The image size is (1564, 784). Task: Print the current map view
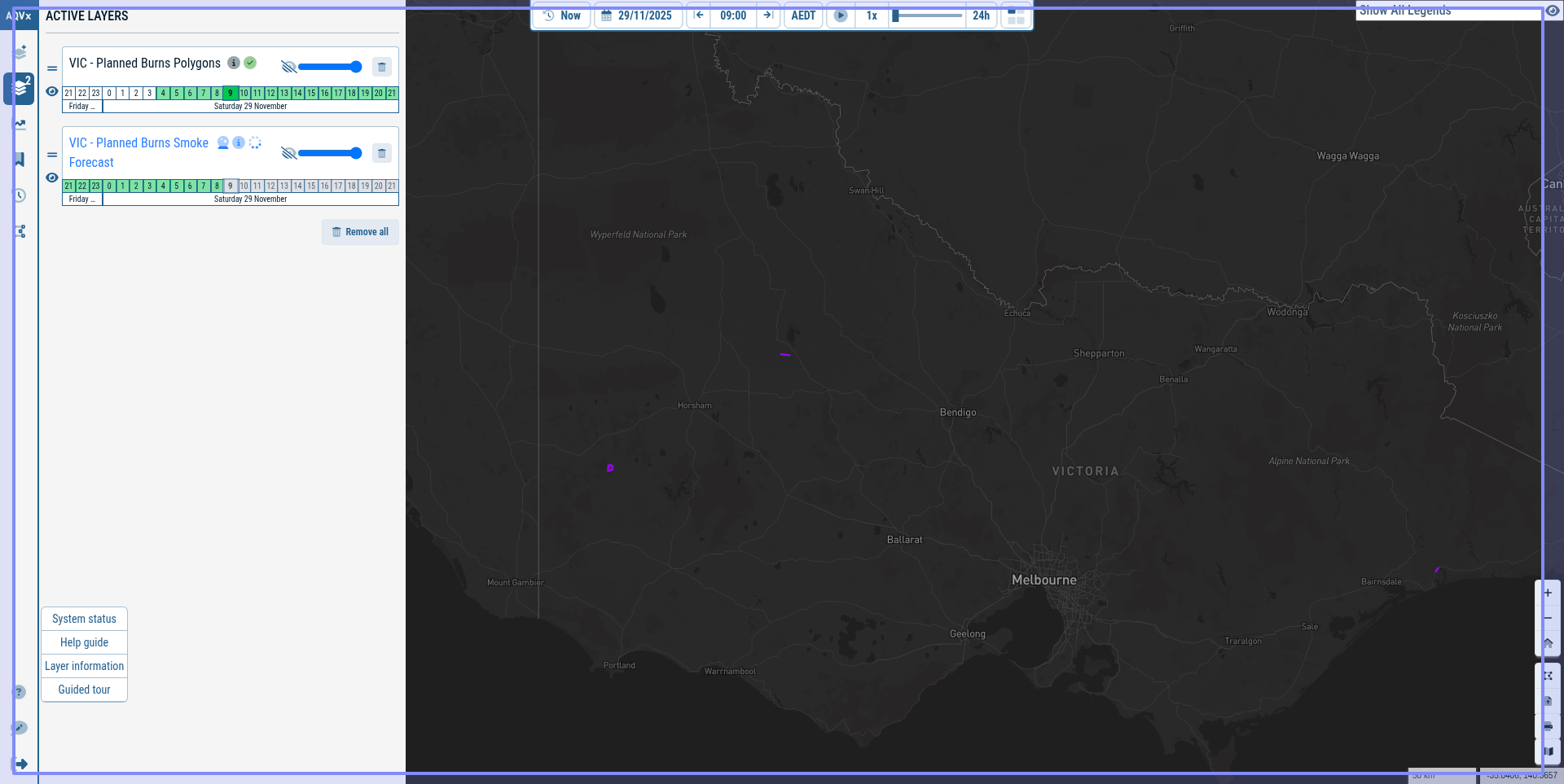[1548, 726]
